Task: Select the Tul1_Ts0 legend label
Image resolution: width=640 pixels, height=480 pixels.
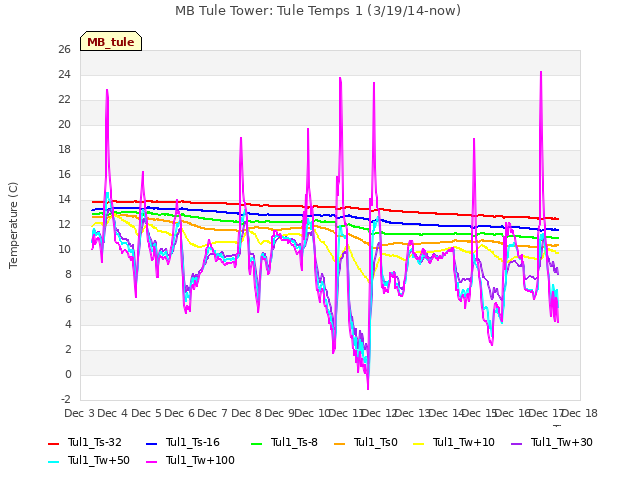Action: coord(376,442)
